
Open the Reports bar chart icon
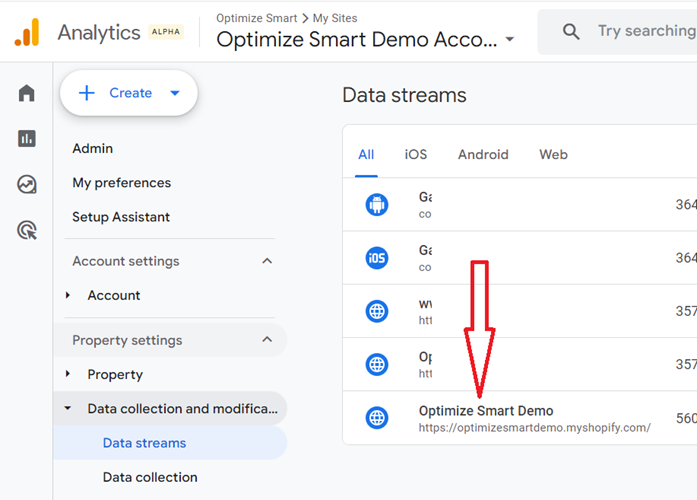click(x=27, y=139)
